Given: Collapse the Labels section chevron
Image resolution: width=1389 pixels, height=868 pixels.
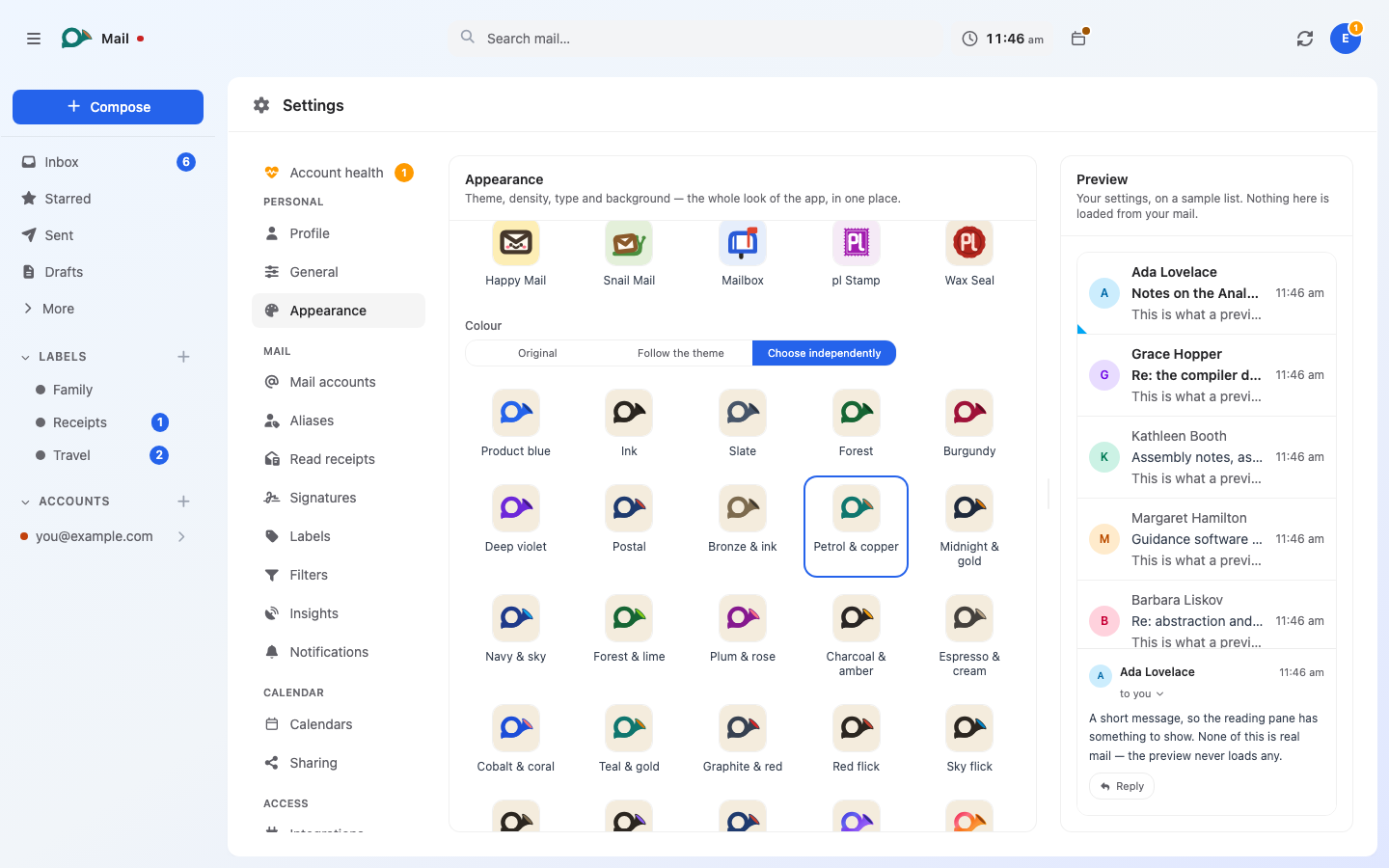Looking at the screenshot, I should point(25,357).
